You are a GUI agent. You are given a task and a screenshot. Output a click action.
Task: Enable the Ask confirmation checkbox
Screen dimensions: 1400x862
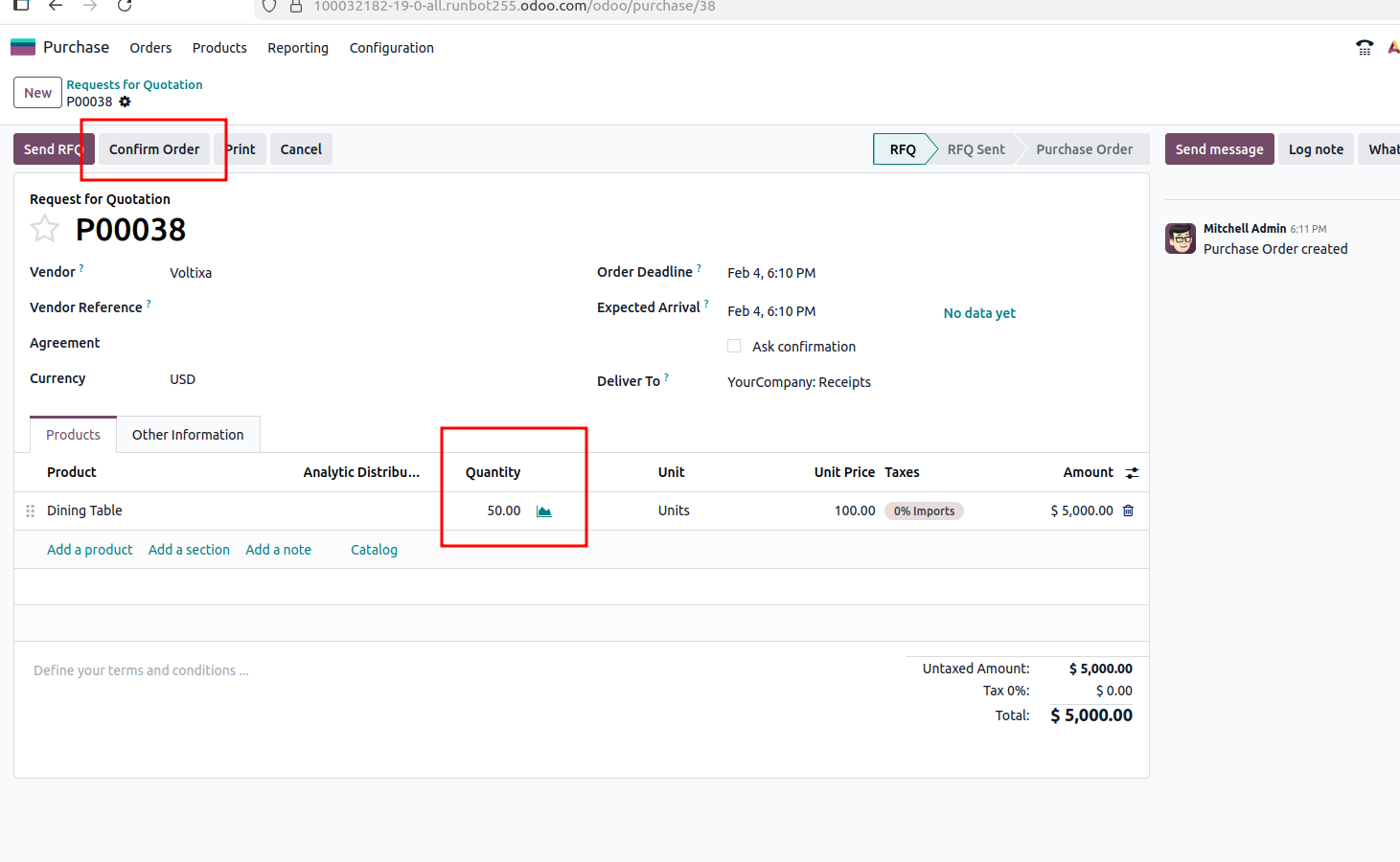(734, 346)
